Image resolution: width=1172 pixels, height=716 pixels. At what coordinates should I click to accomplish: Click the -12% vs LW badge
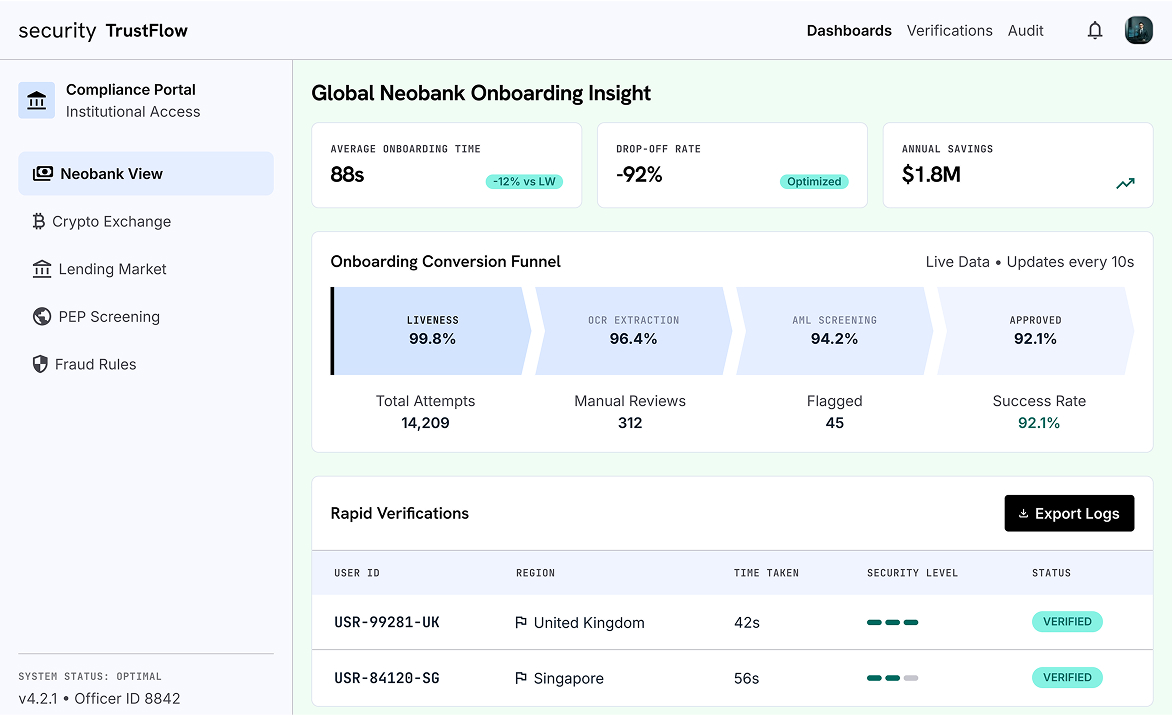coord(524,182)
